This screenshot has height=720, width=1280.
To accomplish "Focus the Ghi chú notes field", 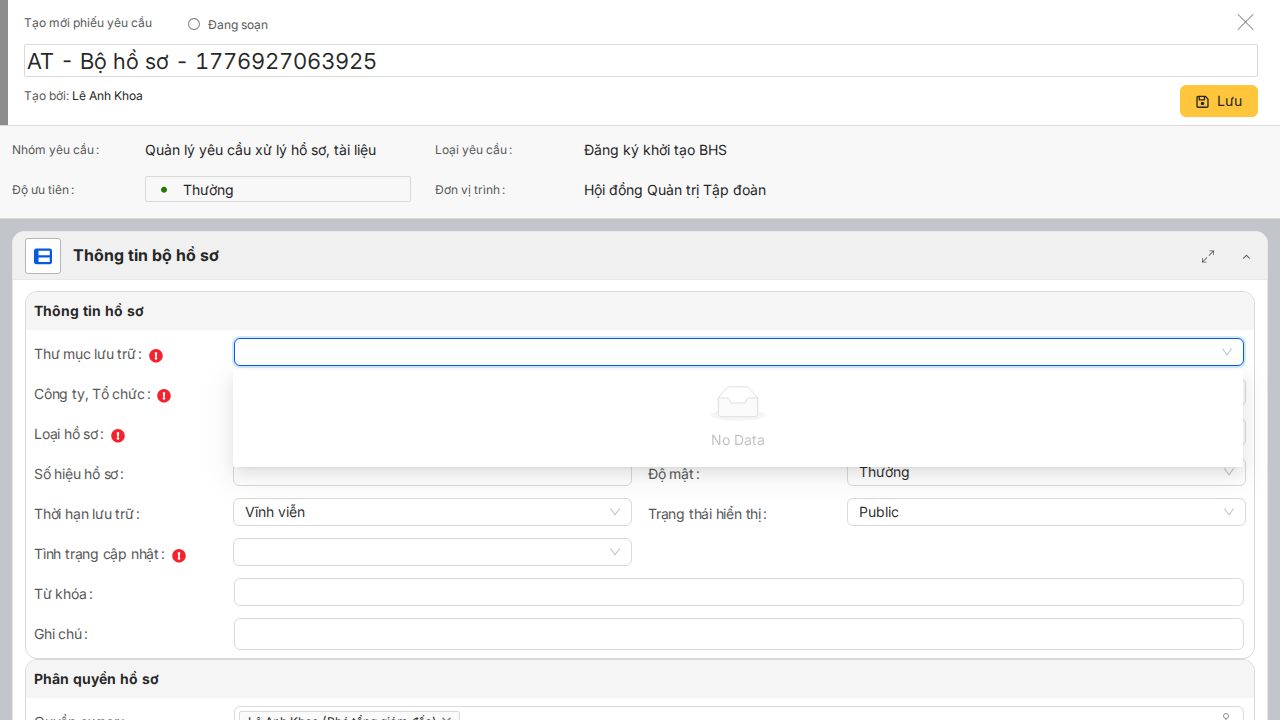I will [x=738, y=634].
